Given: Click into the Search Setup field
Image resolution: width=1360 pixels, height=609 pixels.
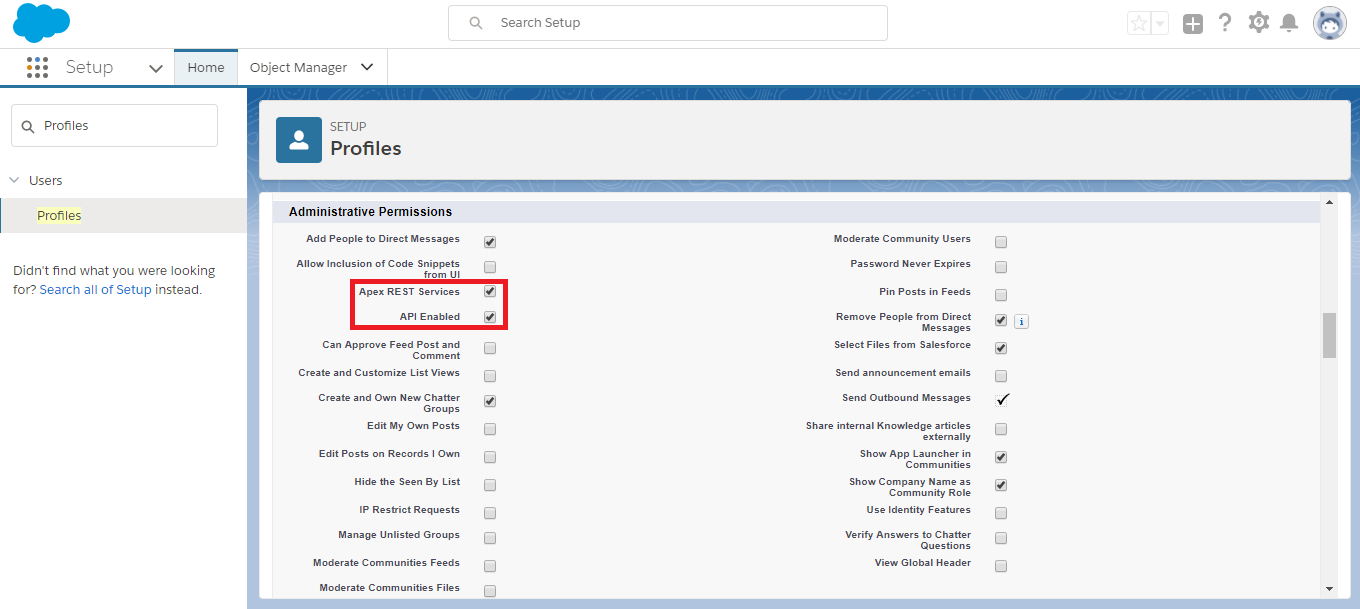Looking at the screenshot, I should point(668,22).
